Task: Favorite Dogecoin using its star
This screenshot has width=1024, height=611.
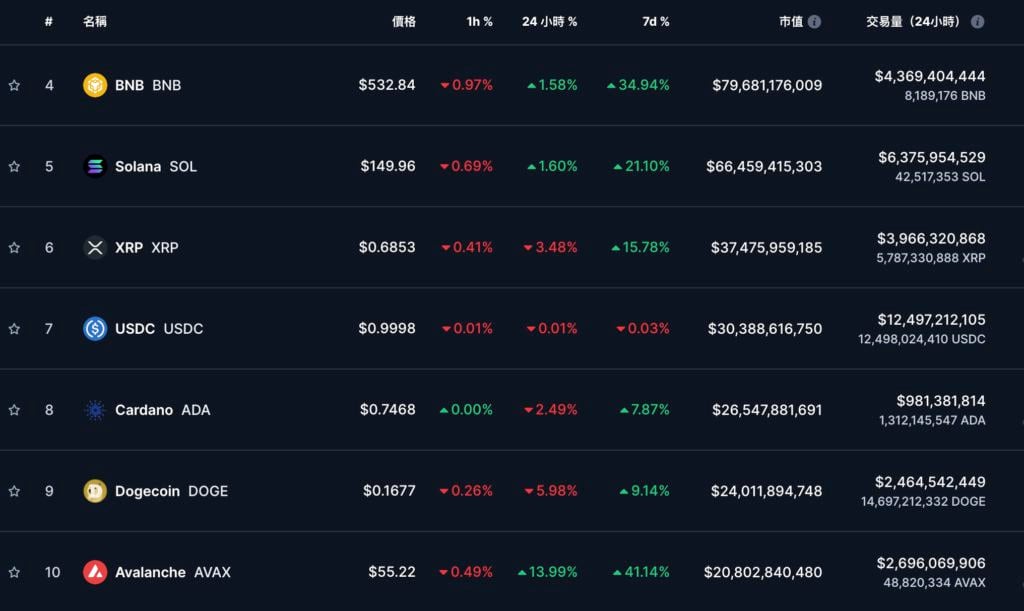Action: (14, 491)
